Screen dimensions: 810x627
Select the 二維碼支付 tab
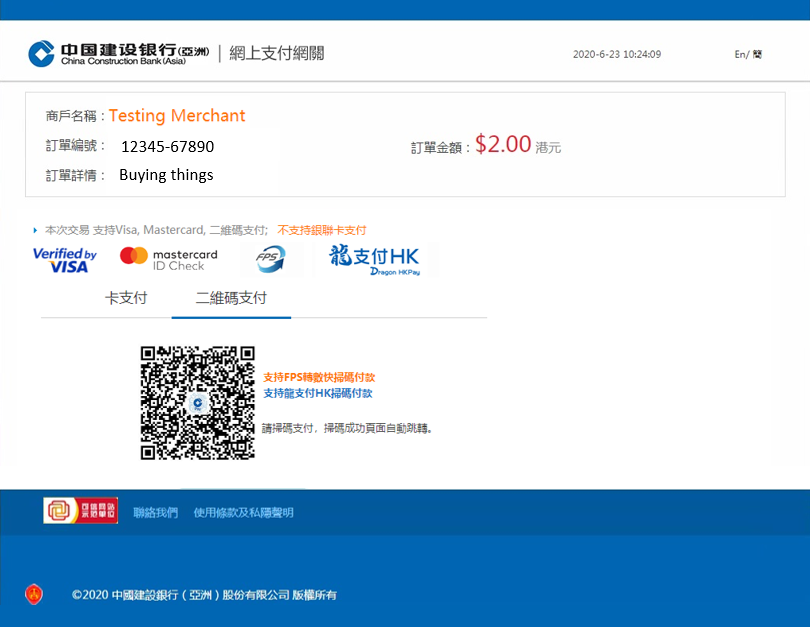[x=231, y=298]
